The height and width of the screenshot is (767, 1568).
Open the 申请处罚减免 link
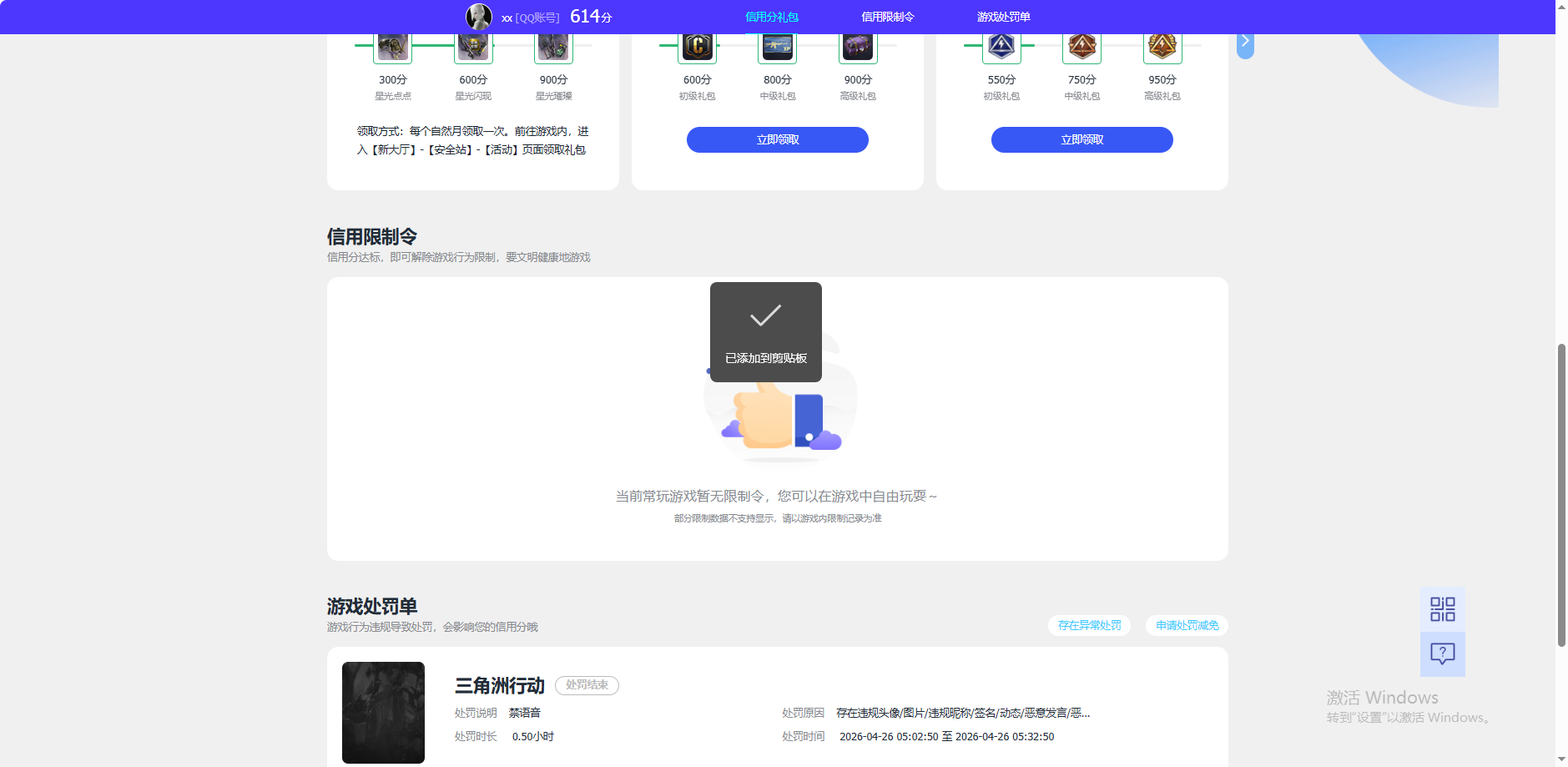point(1187,625)
